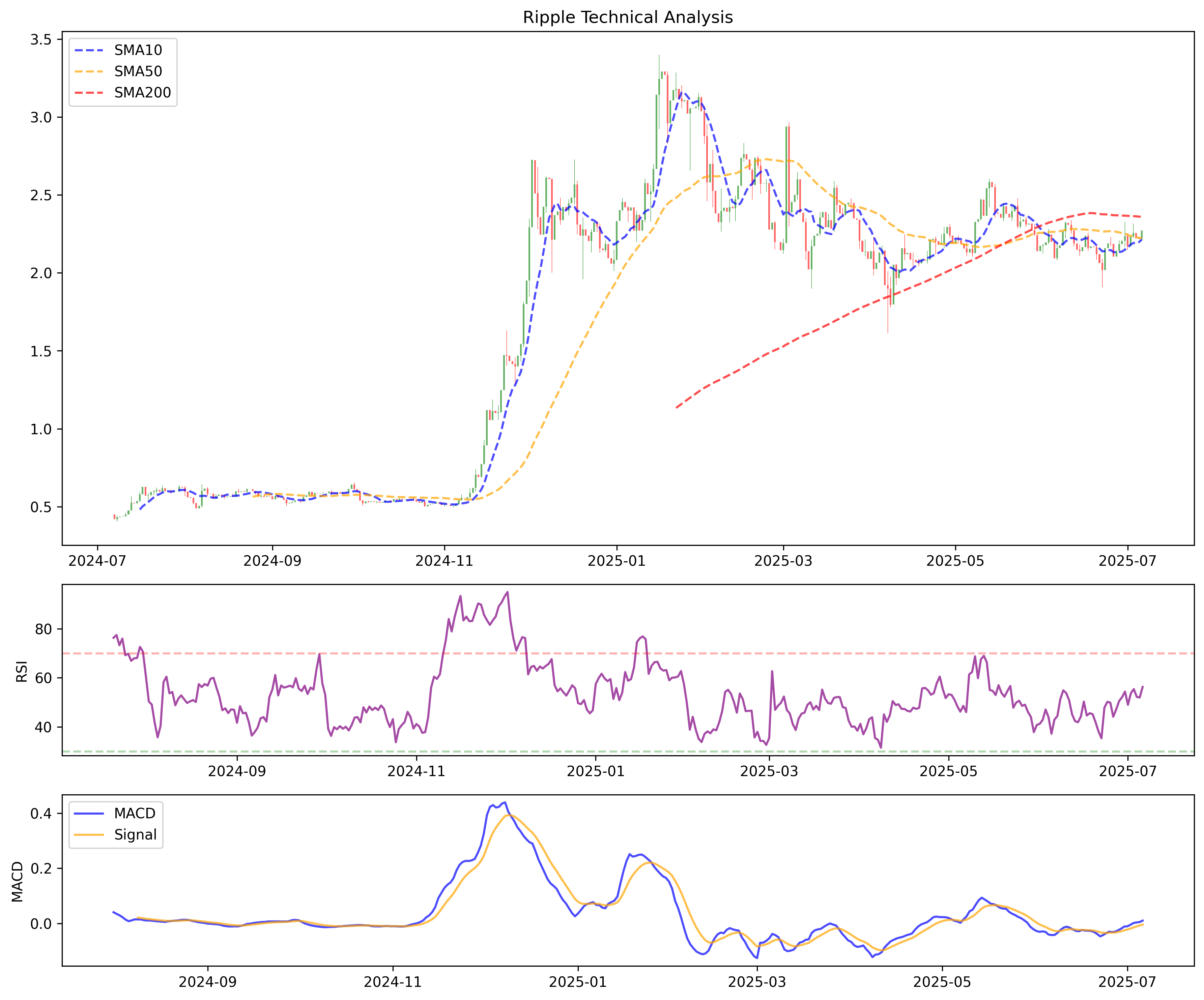Click the SMA200 legend label

click(142, 93)
